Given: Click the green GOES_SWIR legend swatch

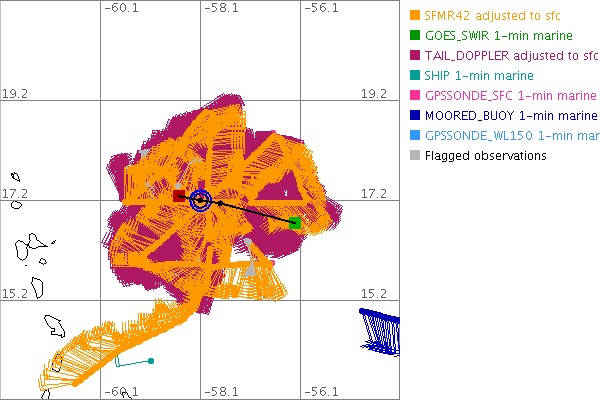Looking at the screenshot, I should 414,35.
